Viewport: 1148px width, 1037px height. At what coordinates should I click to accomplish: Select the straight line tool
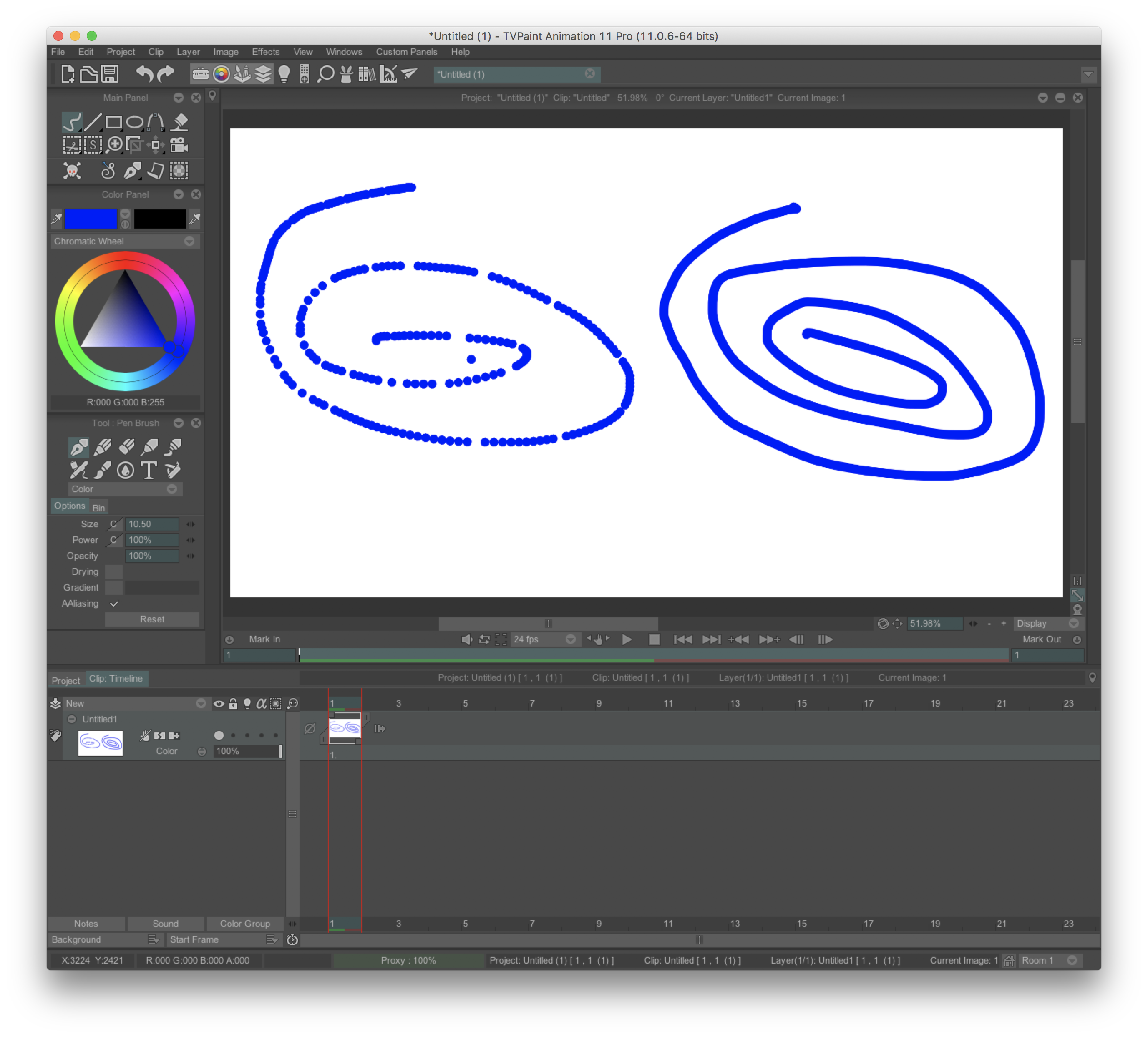pyautogui.click(x=92, y=123)
